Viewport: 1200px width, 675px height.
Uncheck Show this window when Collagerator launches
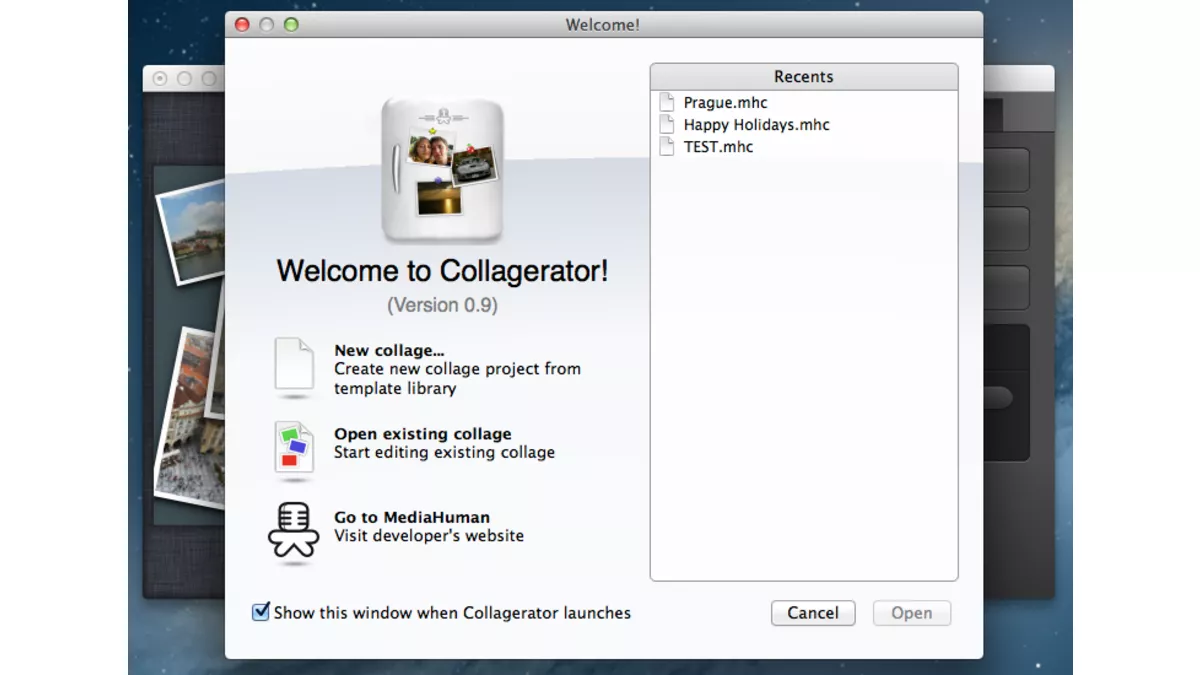(261, 612)
